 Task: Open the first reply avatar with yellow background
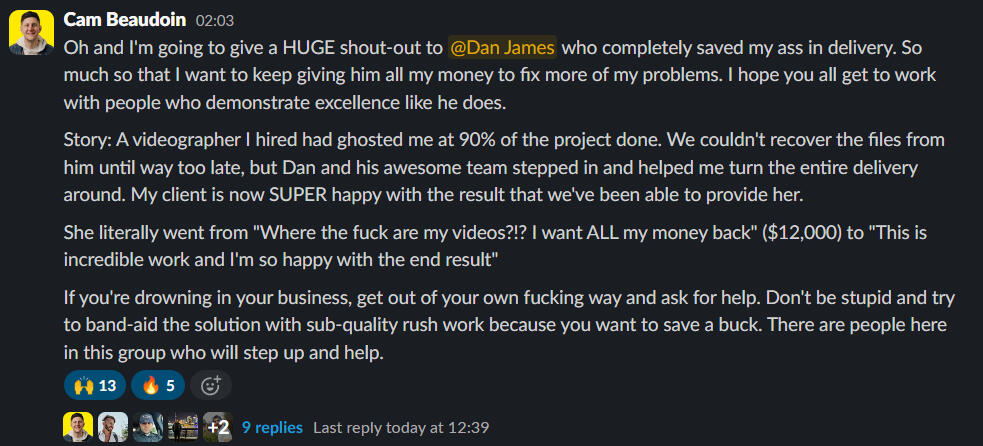pyautogui.click(x=78, y=427)
